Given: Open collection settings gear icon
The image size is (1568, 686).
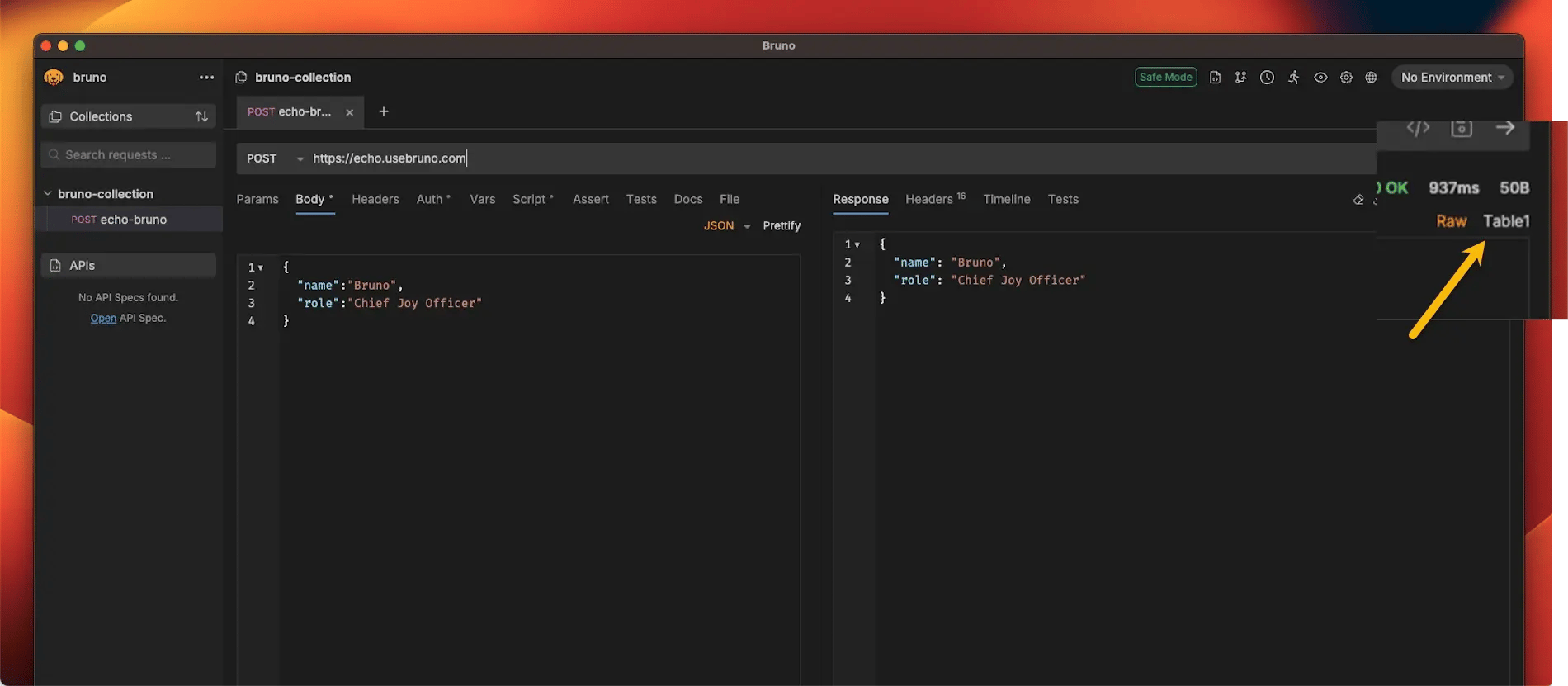Looking at the screenshot, I should coord(1346,78).
